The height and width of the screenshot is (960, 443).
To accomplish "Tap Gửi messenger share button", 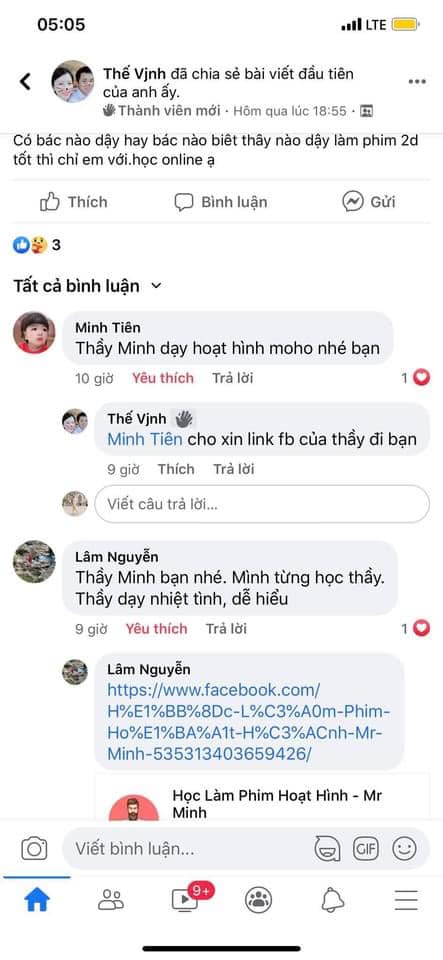I will [x=368, y=202].
